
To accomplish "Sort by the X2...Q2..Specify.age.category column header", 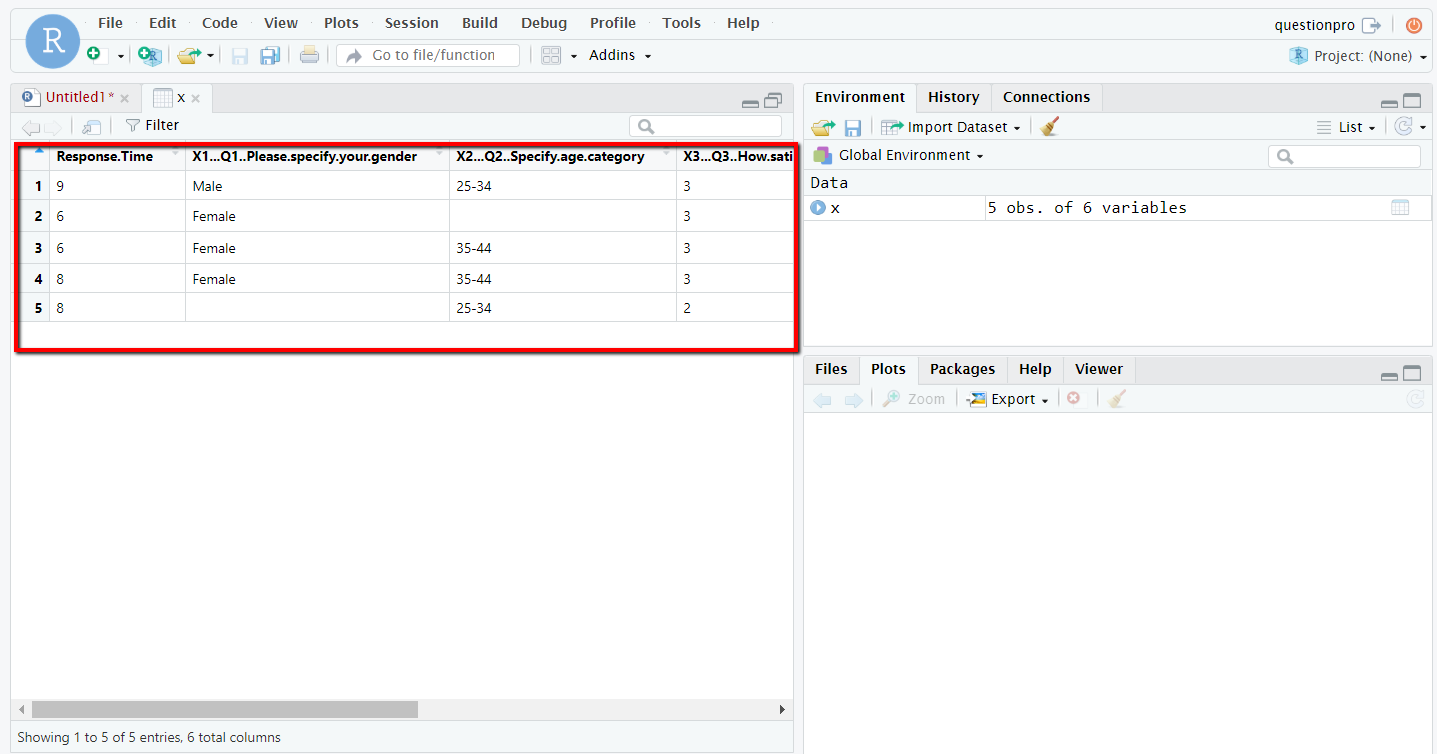I will 563,156.
